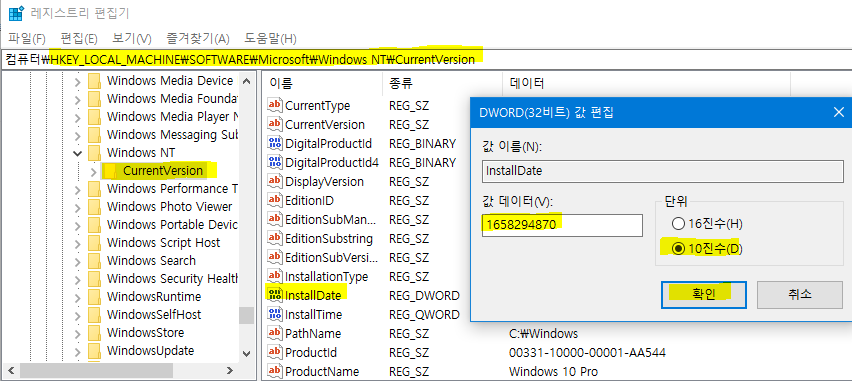
Task: Expand the WindowsRuntime key
Action: [78, 297]
